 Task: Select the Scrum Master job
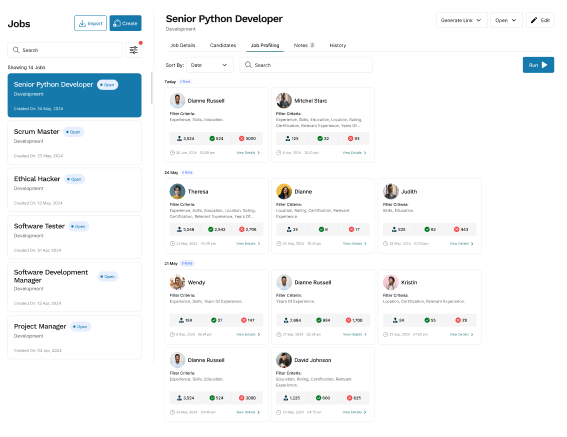click(74, 143)
